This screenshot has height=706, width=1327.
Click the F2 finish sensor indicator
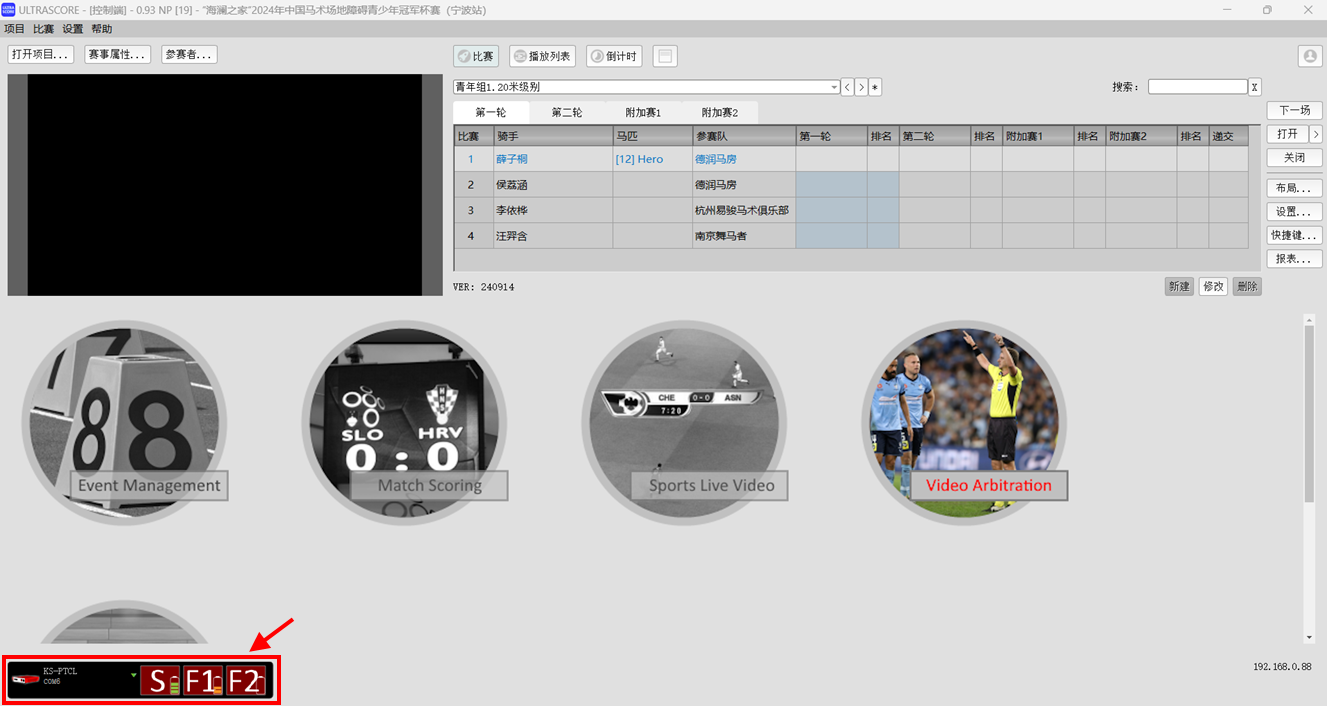pyautogui.click(x=246, y=681)
